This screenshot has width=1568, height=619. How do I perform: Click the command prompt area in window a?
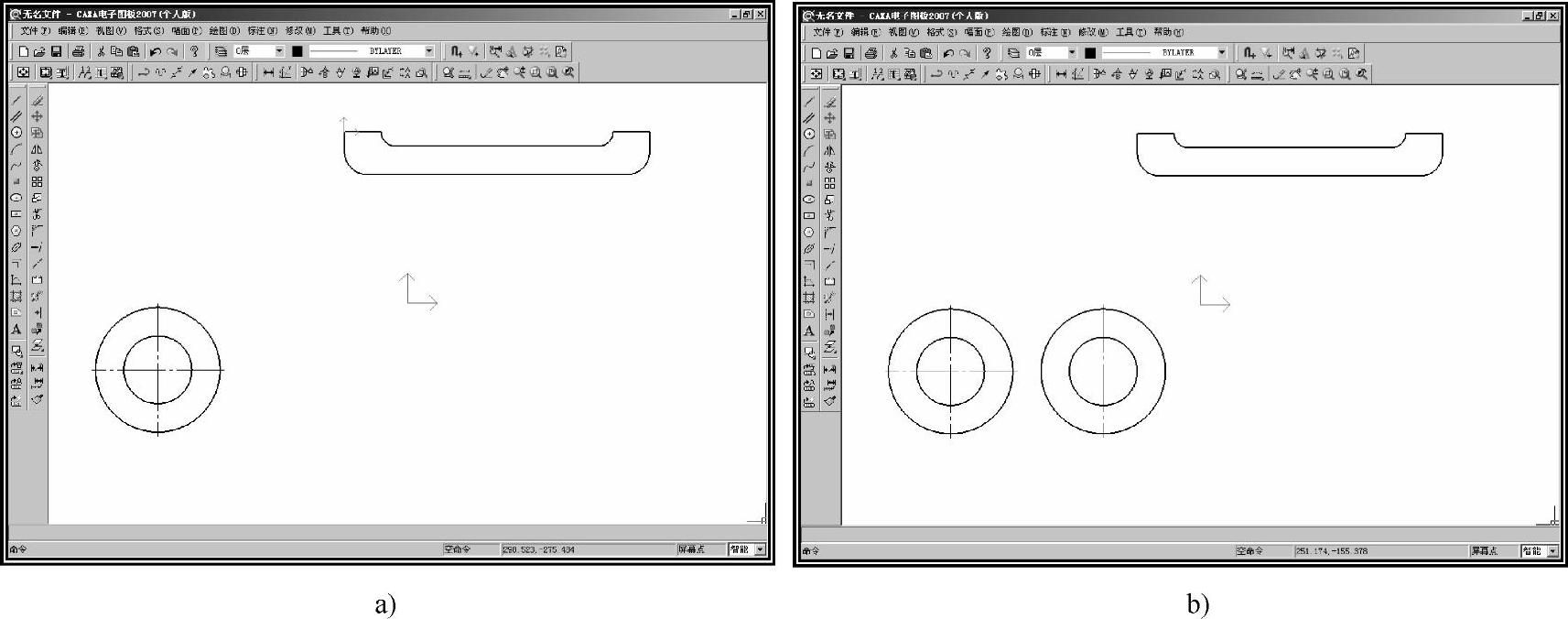click(224, 549)
